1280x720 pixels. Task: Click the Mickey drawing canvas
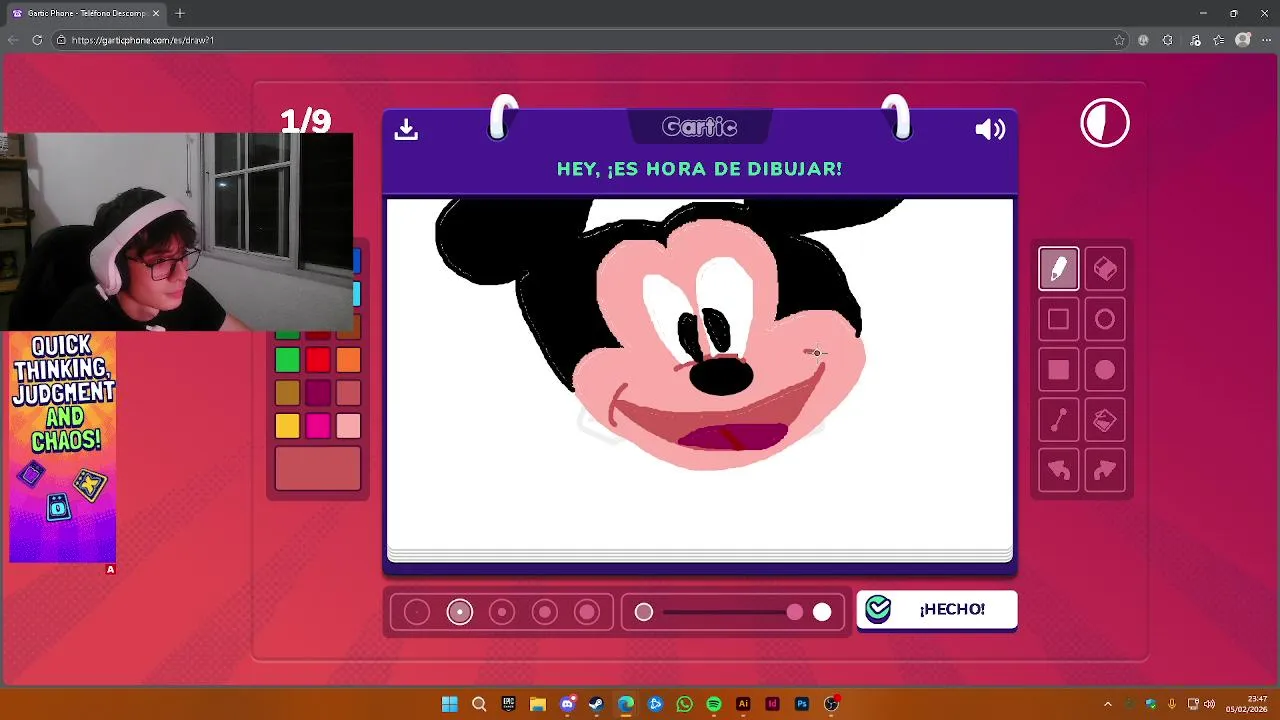tap(700, 374)
